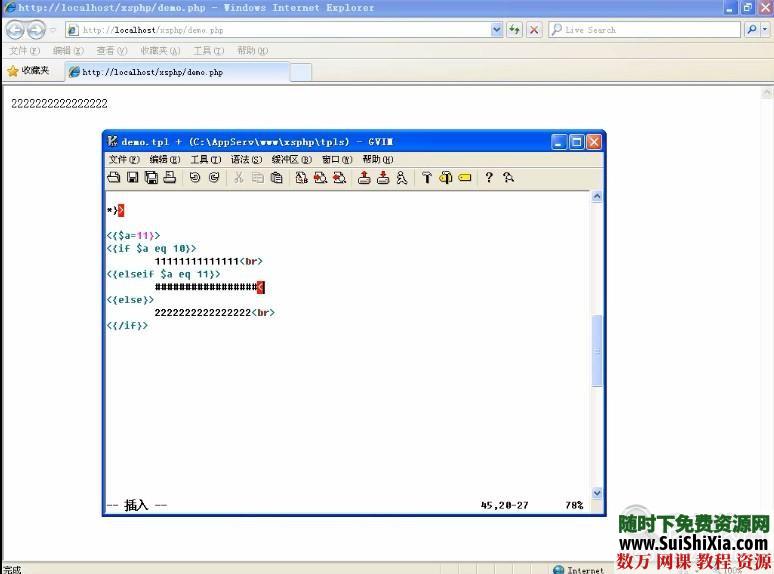Click GVIM scrollbar down arrow

[598, 493]
